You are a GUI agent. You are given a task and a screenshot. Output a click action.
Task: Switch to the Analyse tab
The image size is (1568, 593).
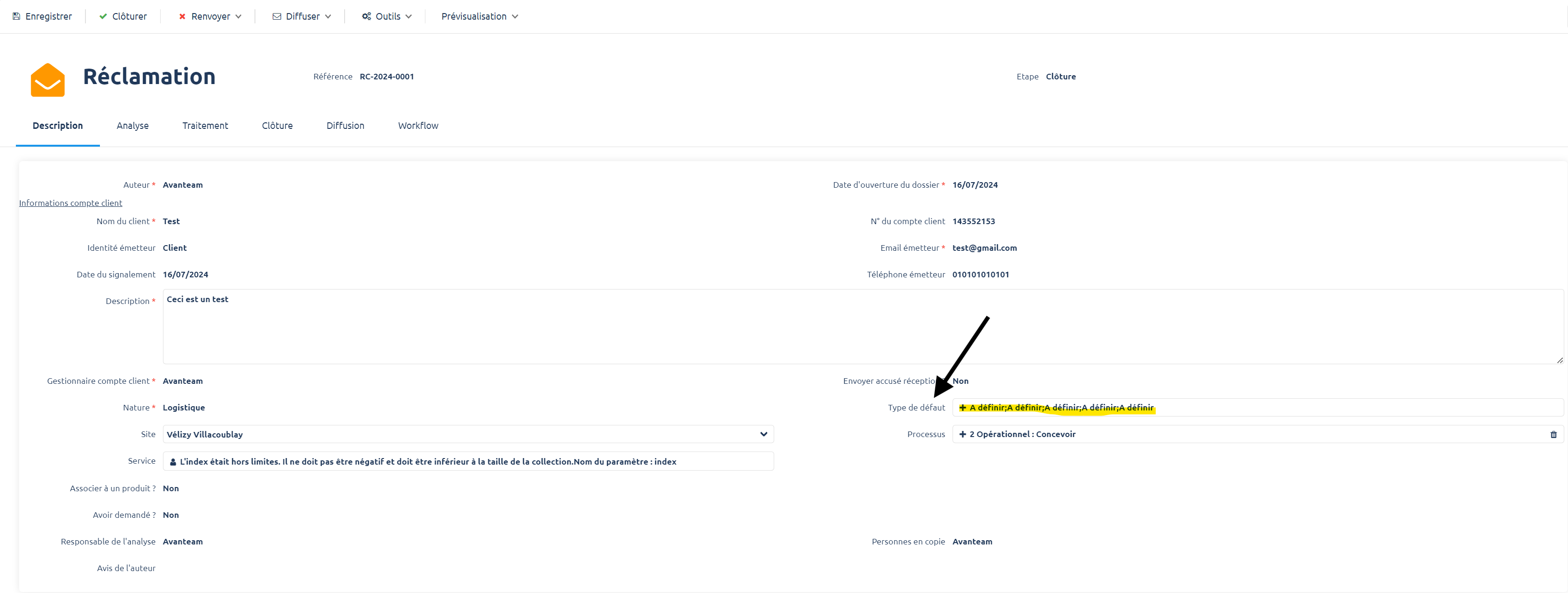133,126
